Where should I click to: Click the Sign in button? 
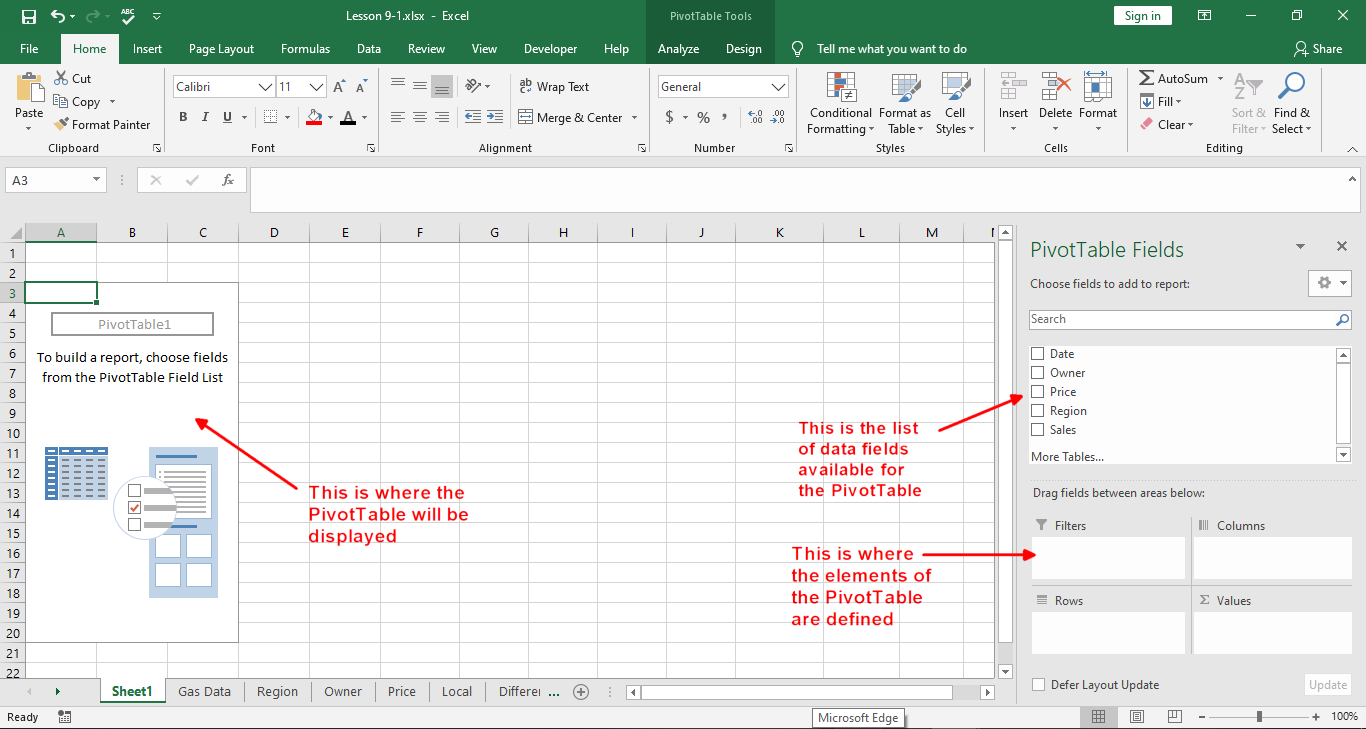tap(1142, 16)
